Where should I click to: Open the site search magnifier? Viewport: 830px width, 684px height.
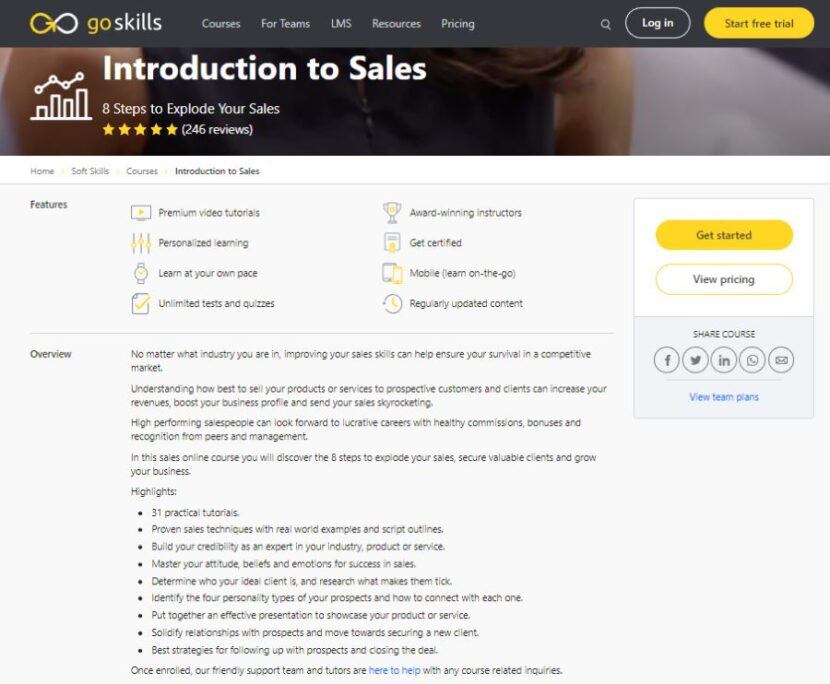[606, 22]
